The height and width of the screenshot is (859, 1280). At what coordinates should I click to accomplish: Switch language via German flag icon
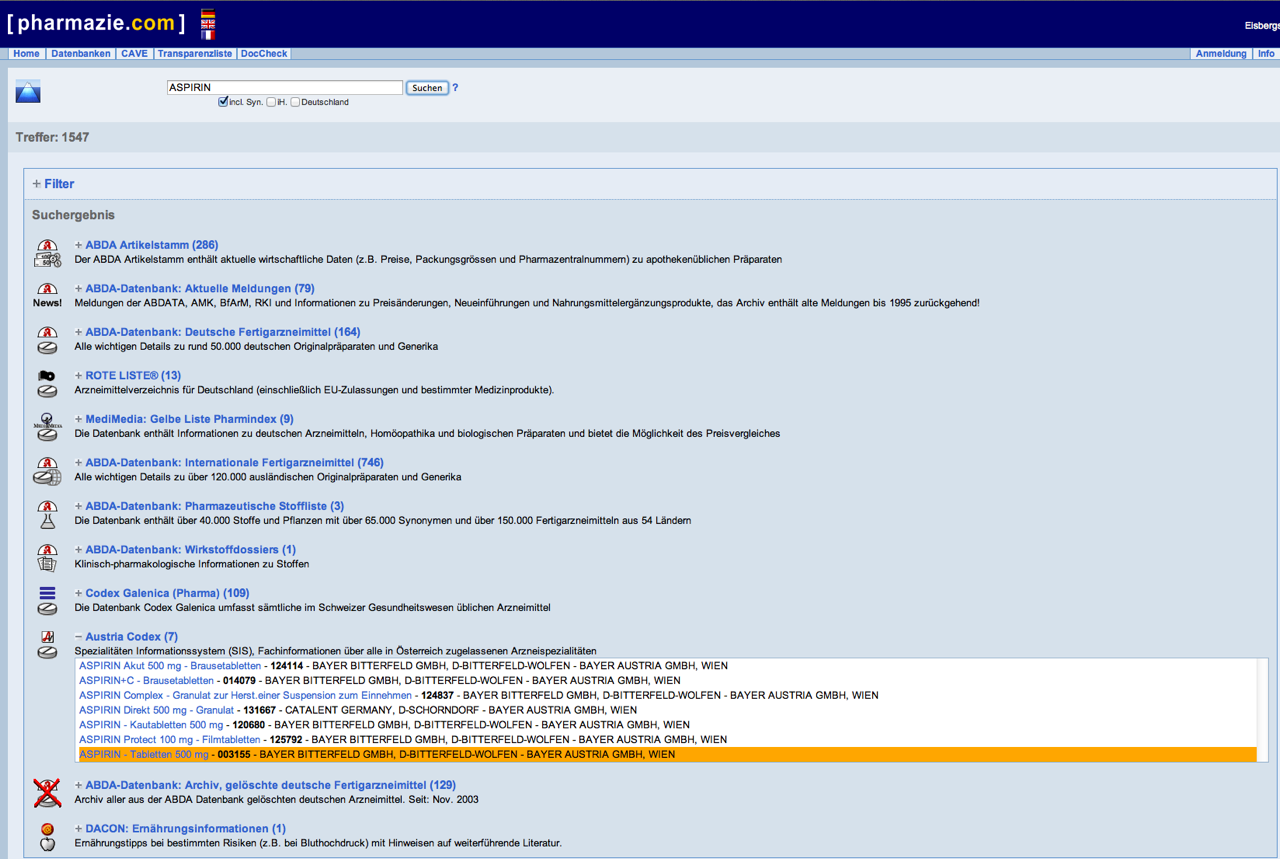[x=208, y=14]
